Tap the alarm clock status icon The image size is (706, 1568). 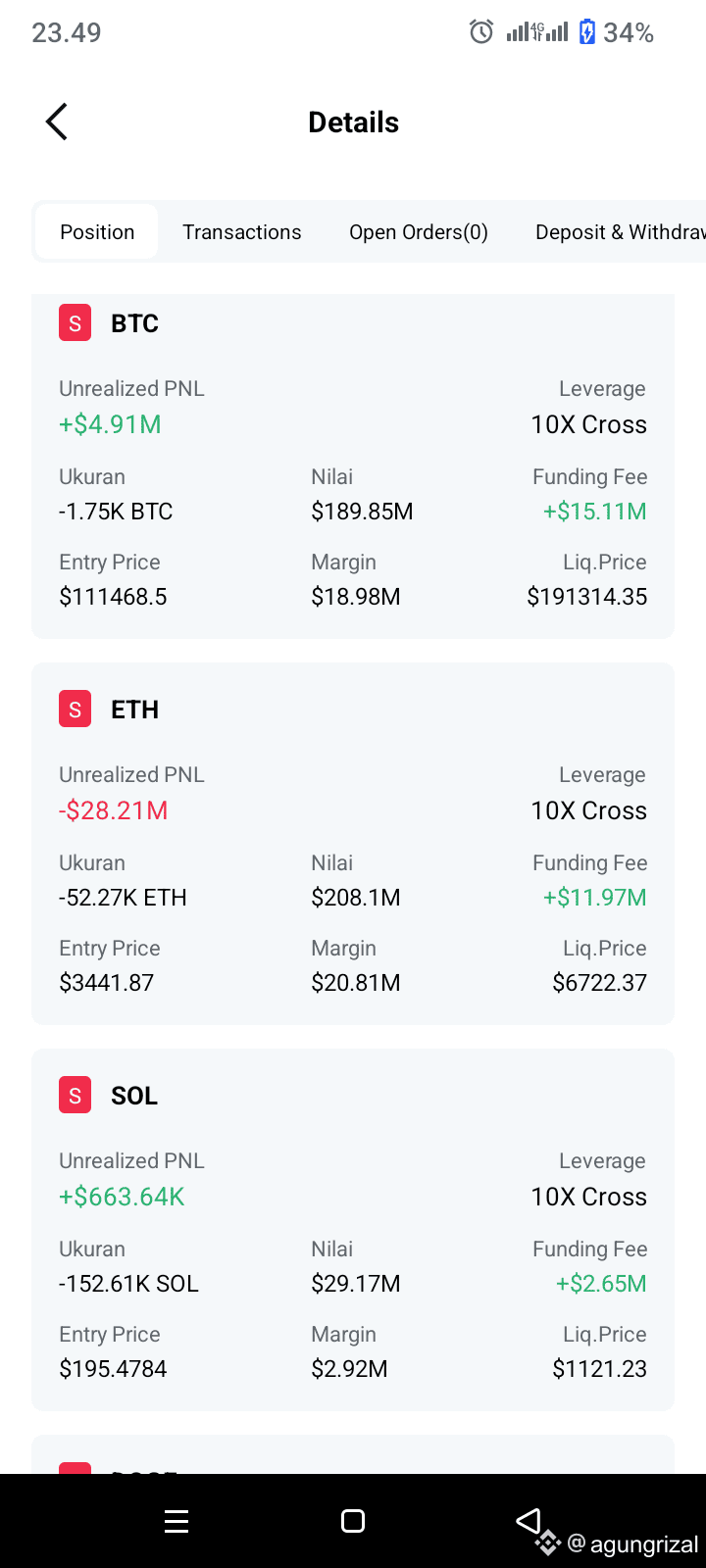tap(481, 32)
